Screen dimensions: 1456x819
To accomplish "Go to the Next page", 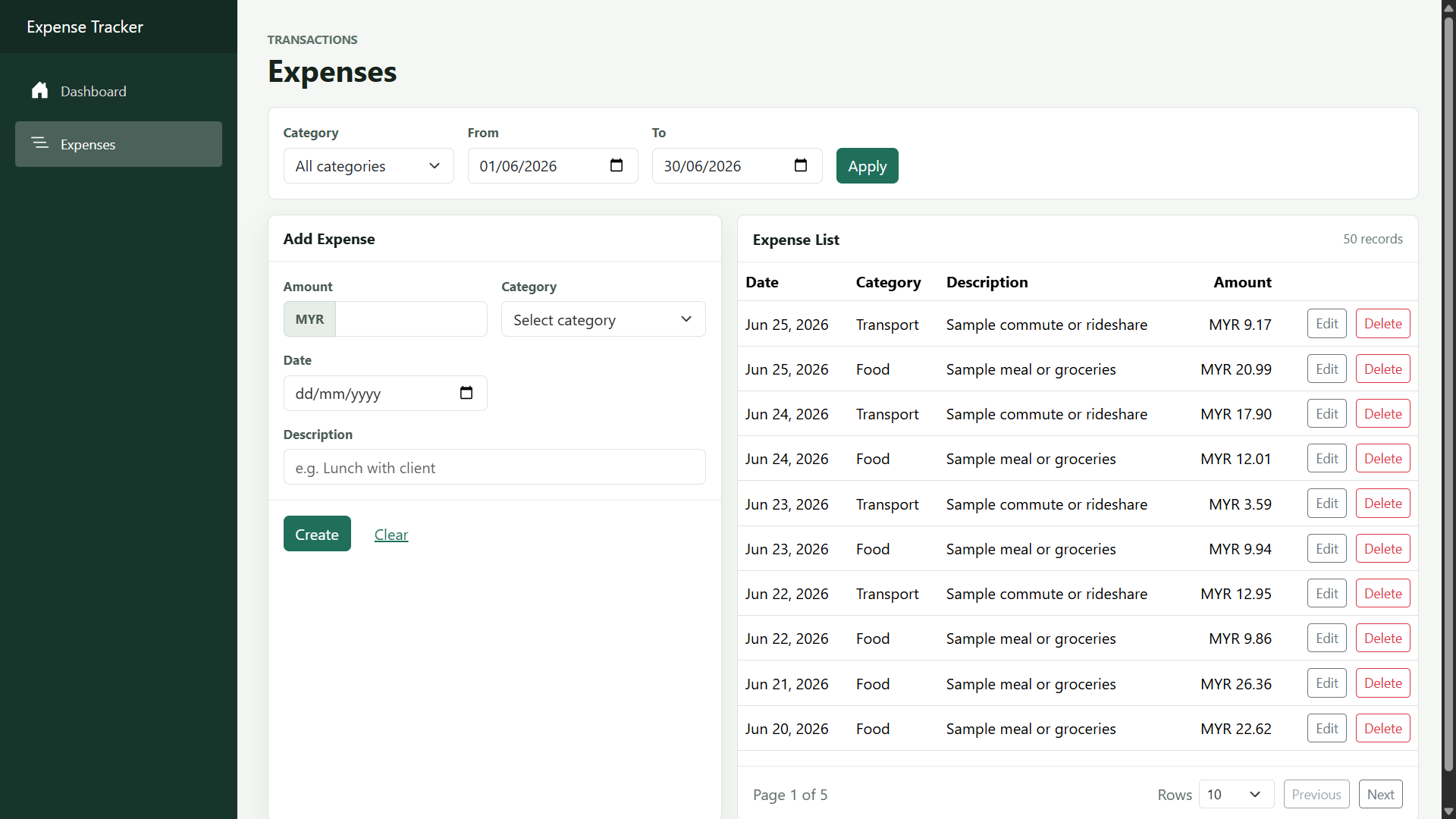I will click(x=1381, y=794).
